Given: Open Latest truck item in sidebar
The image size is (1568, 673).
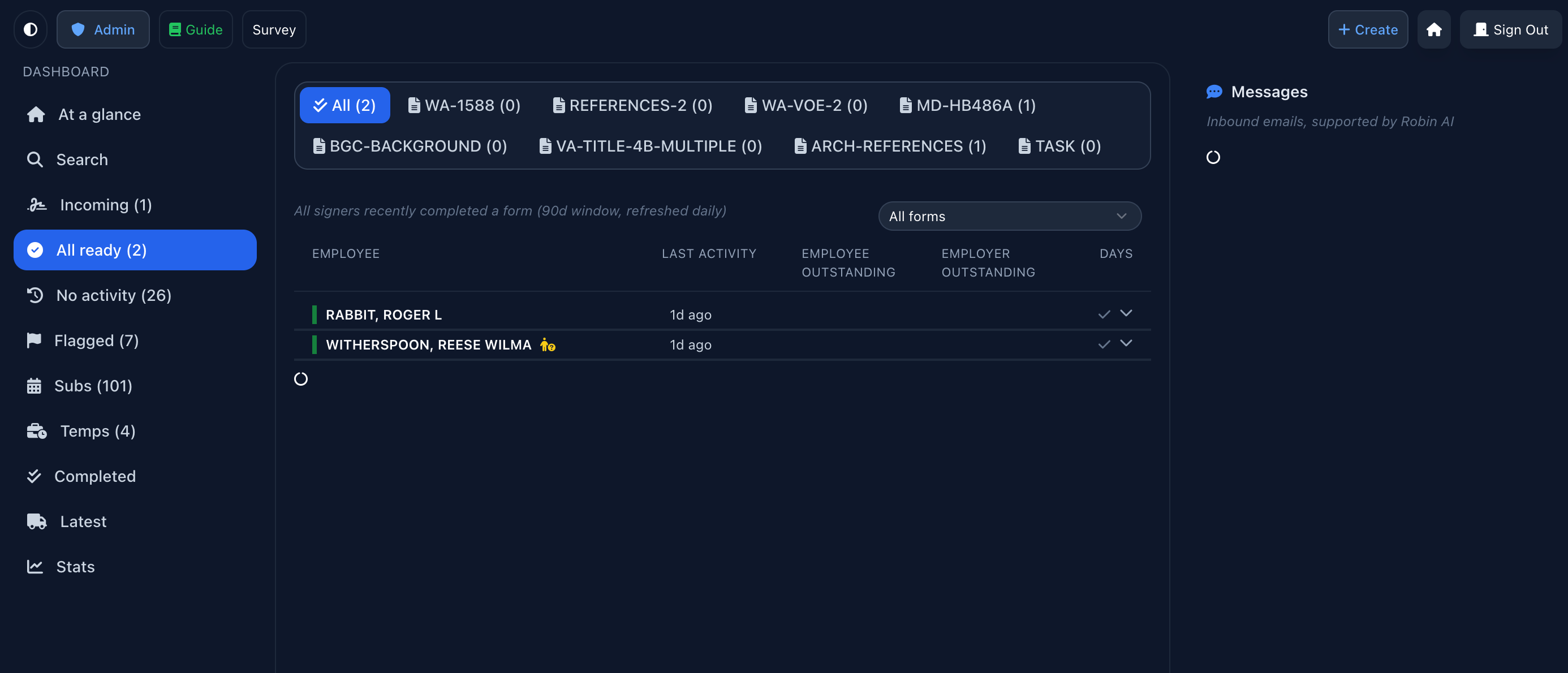Looking at the screenshot, I should 83,521.
